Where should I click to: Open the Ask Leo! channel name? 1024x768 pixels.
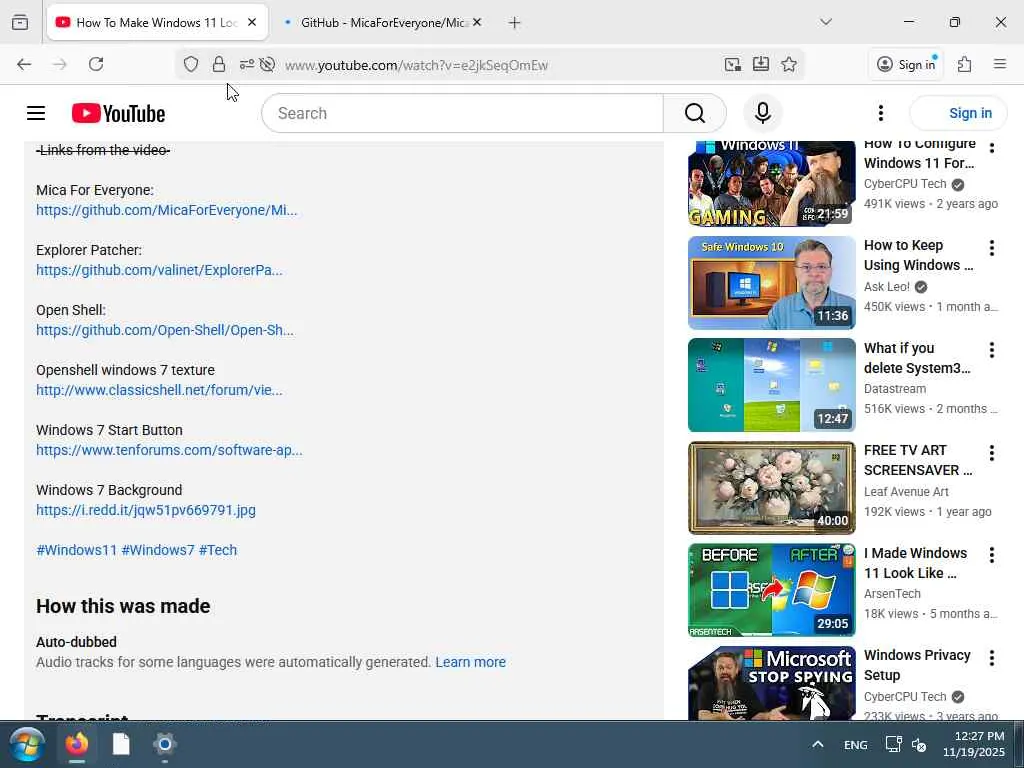point(887,287)
